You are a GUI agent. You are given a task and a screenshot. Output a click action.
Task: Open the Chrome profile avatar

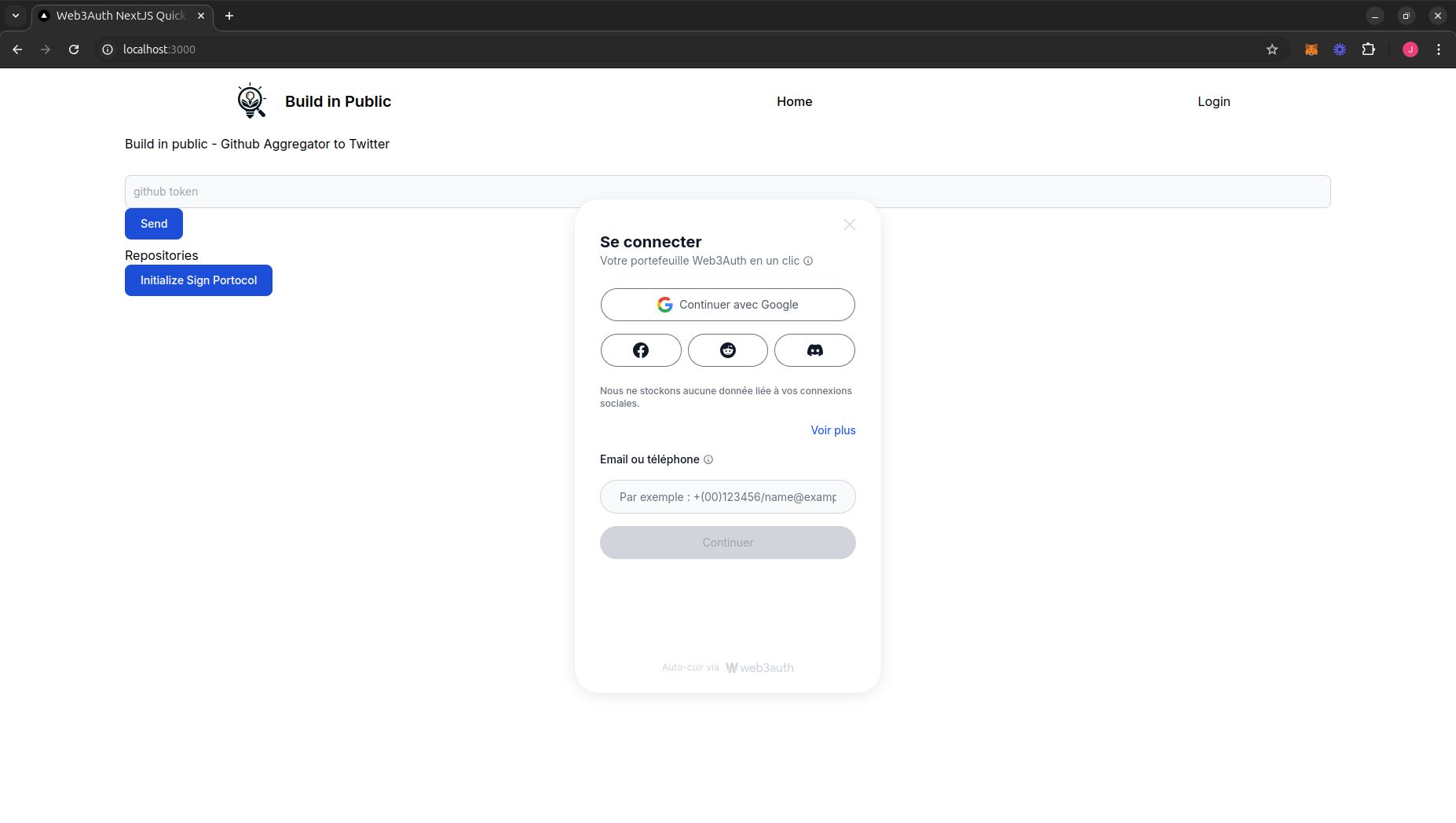click(1410, 49)
